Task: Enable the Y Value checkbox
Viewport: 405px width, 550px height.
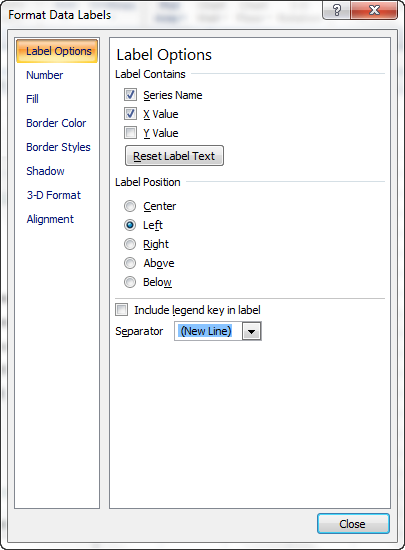Action: tap(130, 133)
